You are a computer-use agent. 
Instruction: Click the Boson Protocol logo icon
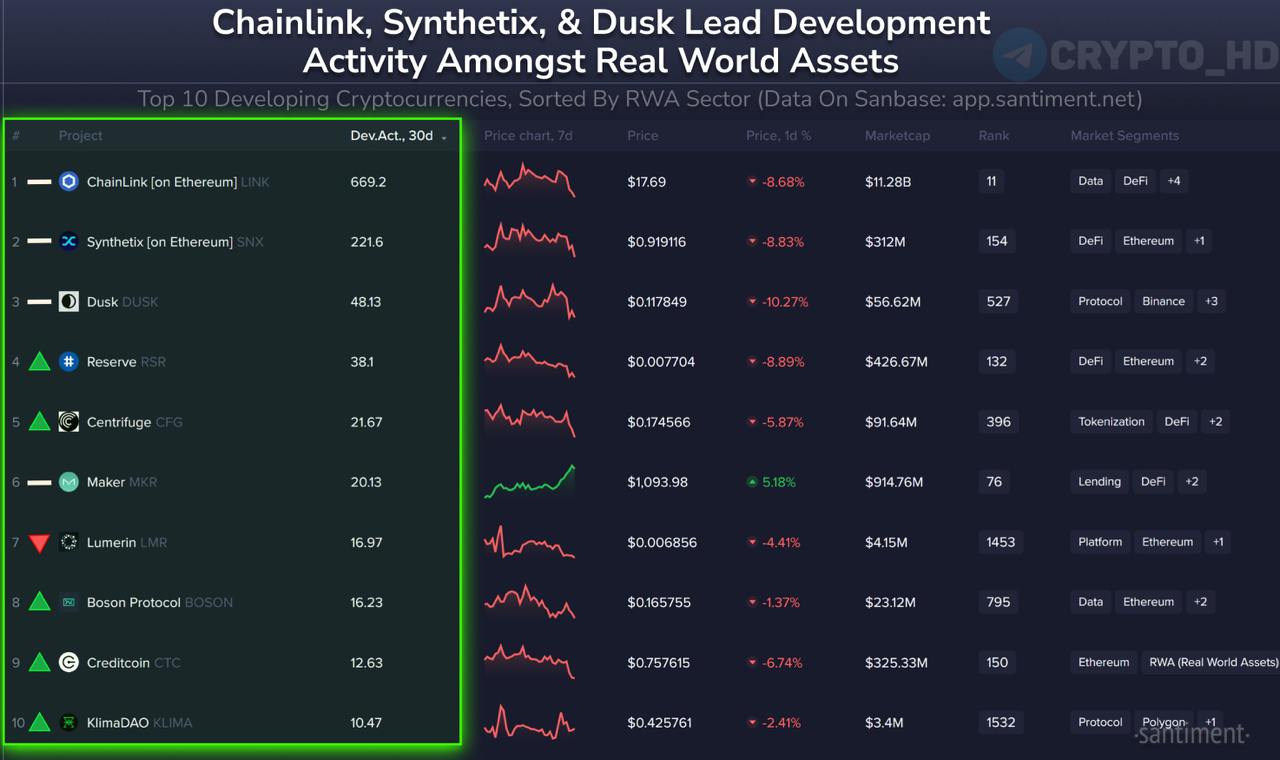(68, 602)
